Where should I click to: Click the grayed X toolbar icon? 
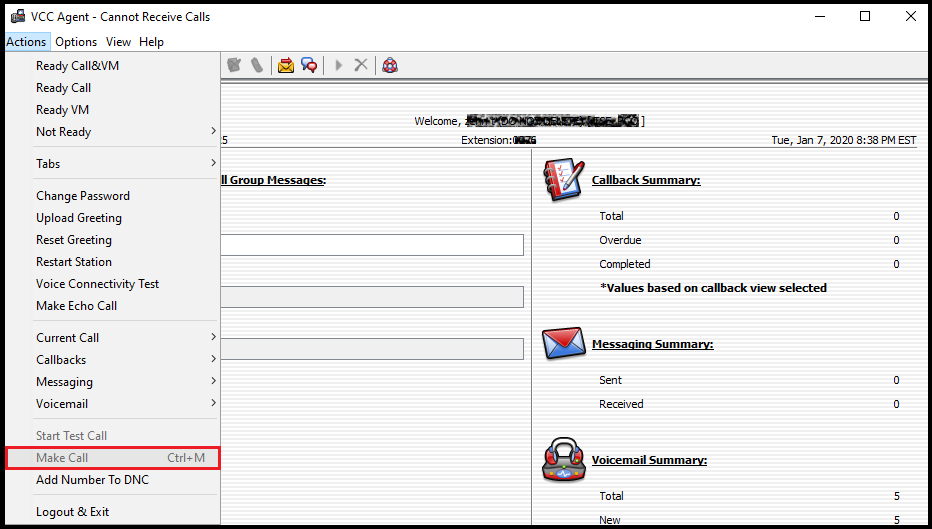(x=361, y=65)
